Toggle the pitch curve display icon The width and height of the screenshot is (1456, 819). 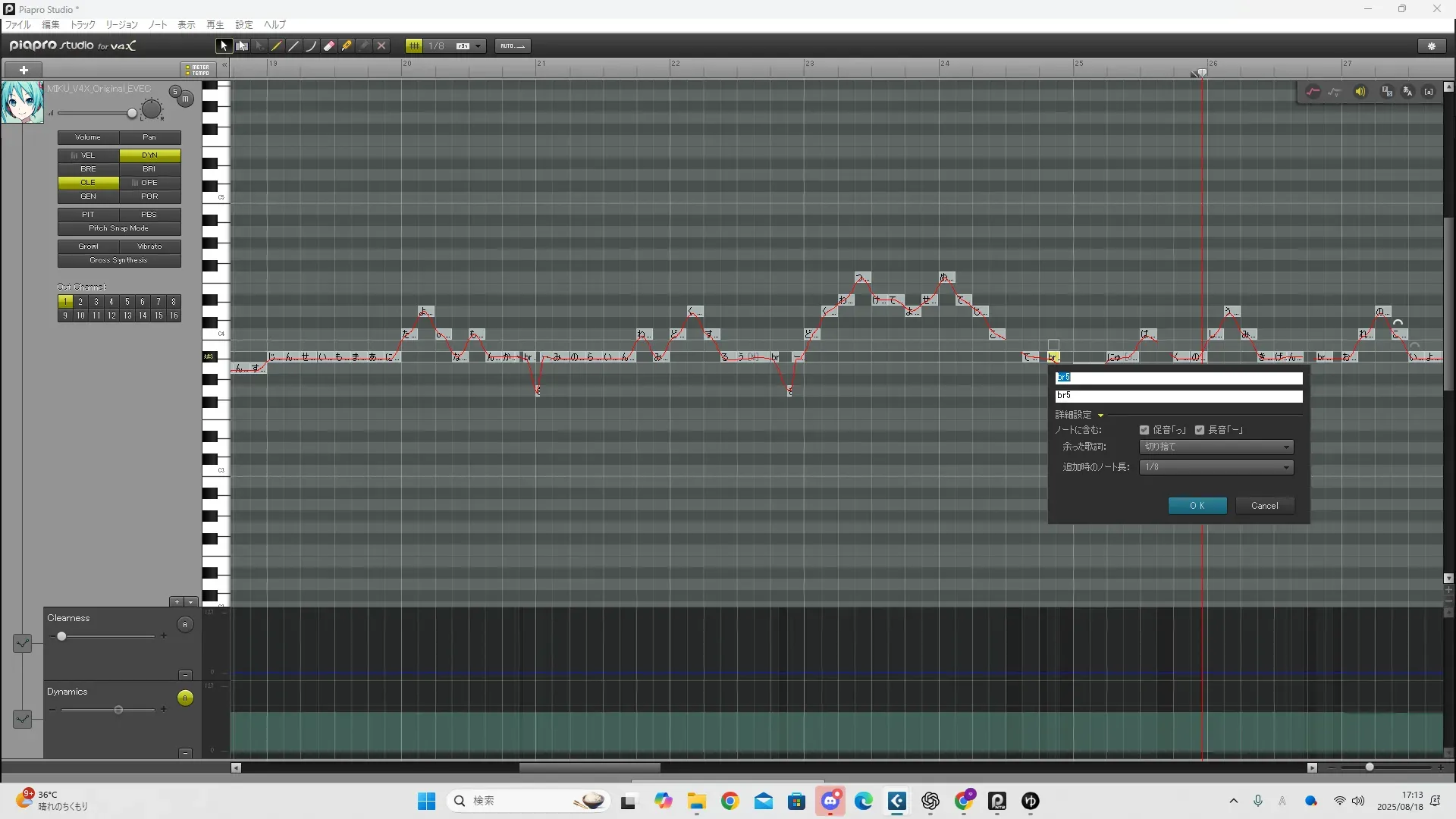pos(1313,92)
